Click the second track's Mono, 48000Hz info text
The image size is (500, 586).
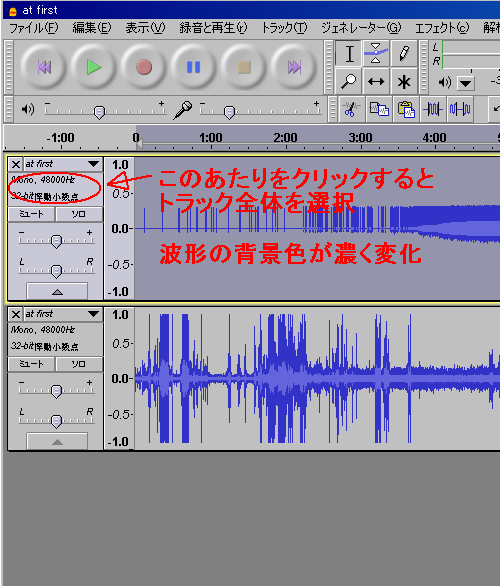click(x=43, y=330)
